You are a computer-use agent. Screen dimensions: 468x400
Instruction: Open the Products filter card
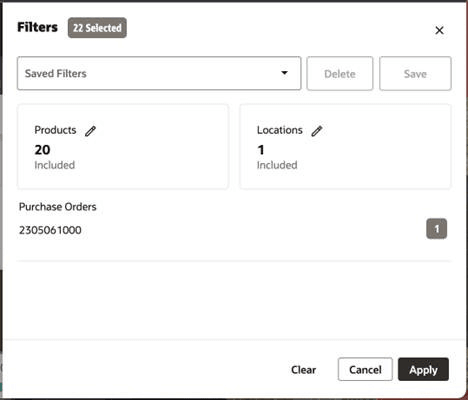coord(123,147)
